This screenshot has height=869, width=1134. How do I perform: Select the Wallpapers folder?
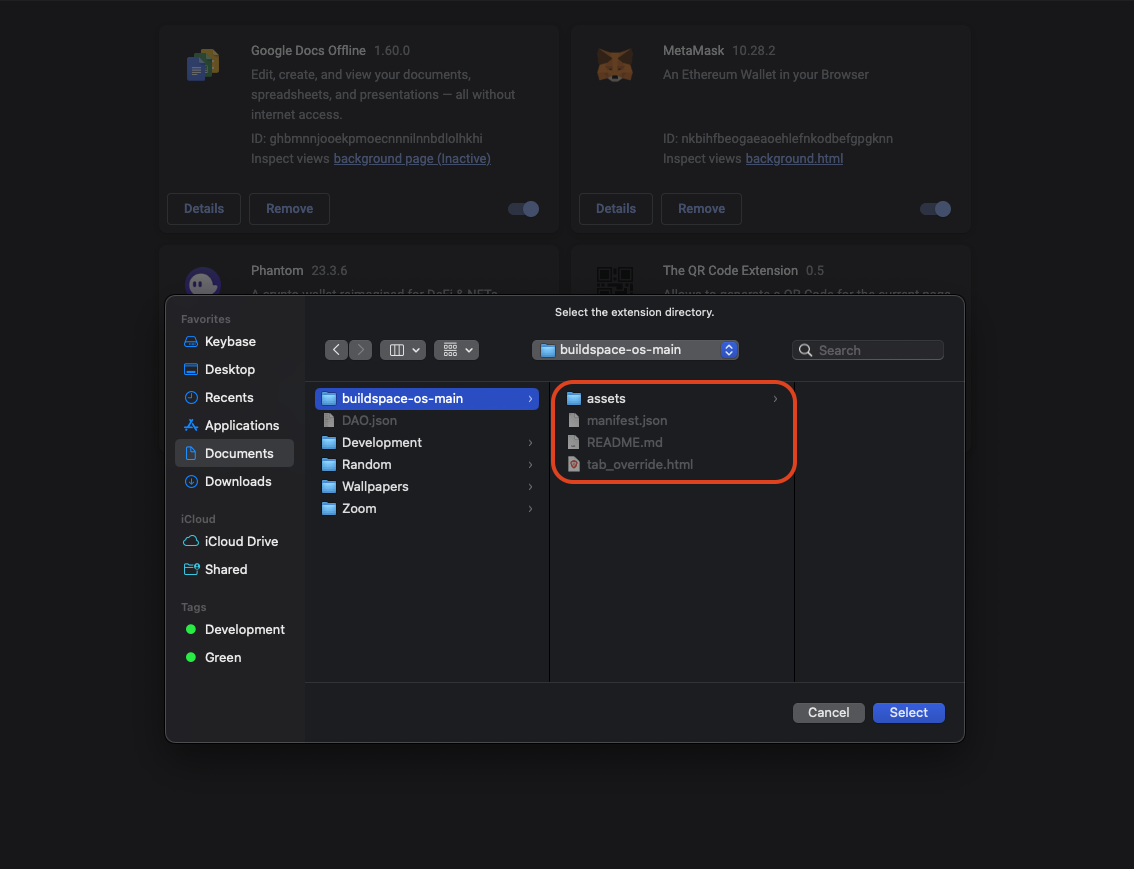pos(427,487)
